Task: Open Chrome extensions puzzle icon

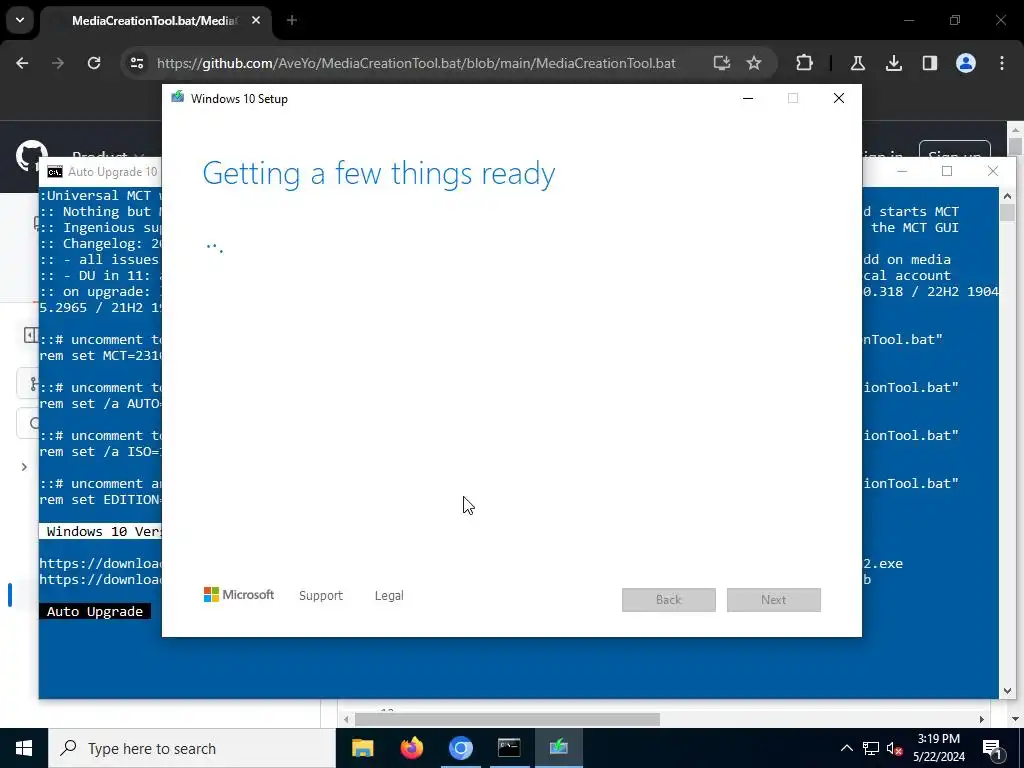Action: 805,63
